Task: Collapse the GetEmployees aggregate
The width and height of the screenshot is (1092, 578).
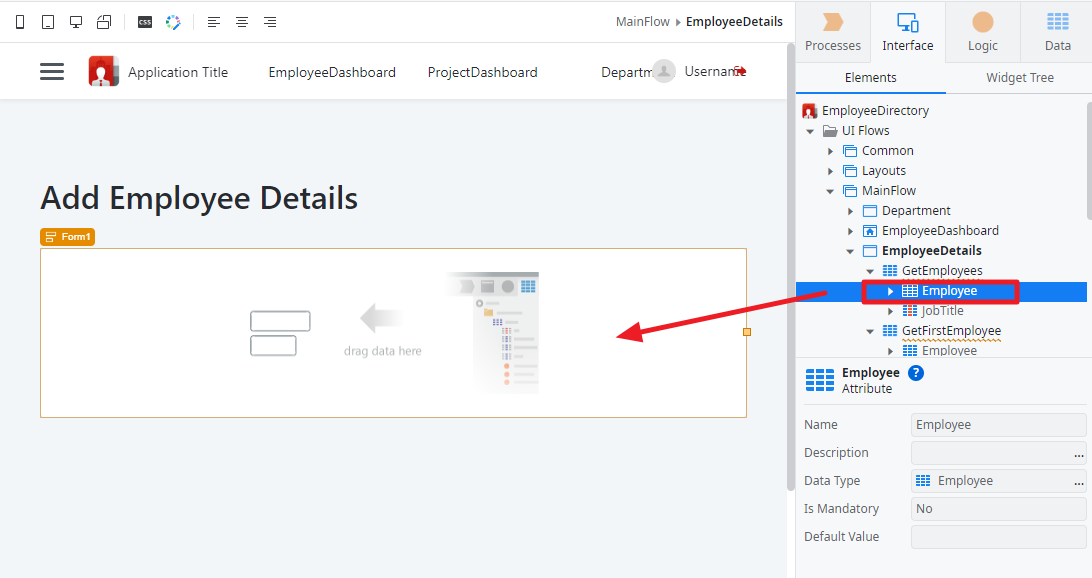Action: tap(871, 271)
